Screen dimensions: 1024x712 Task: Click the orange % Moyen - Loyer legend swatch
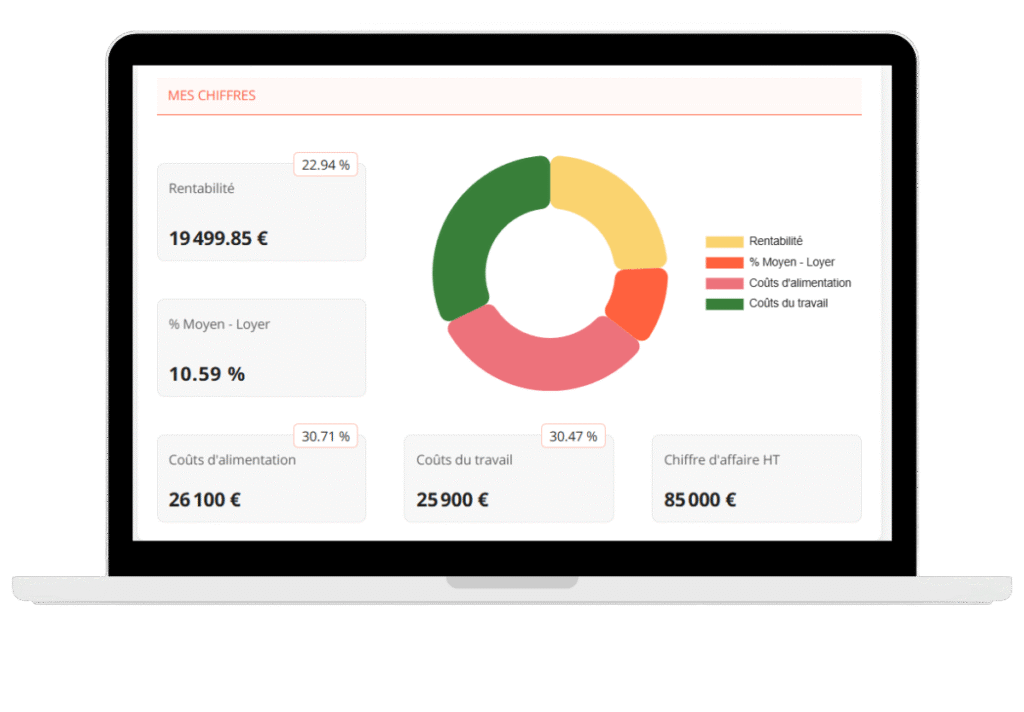tap(724, 262)
